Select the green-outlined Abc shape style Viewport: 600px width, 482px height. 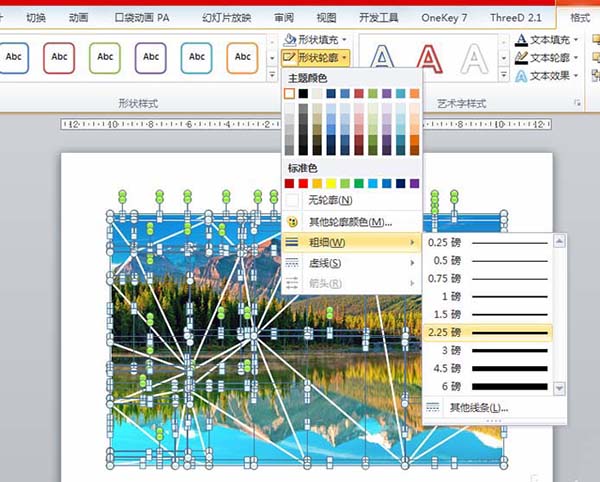point(105,57)
